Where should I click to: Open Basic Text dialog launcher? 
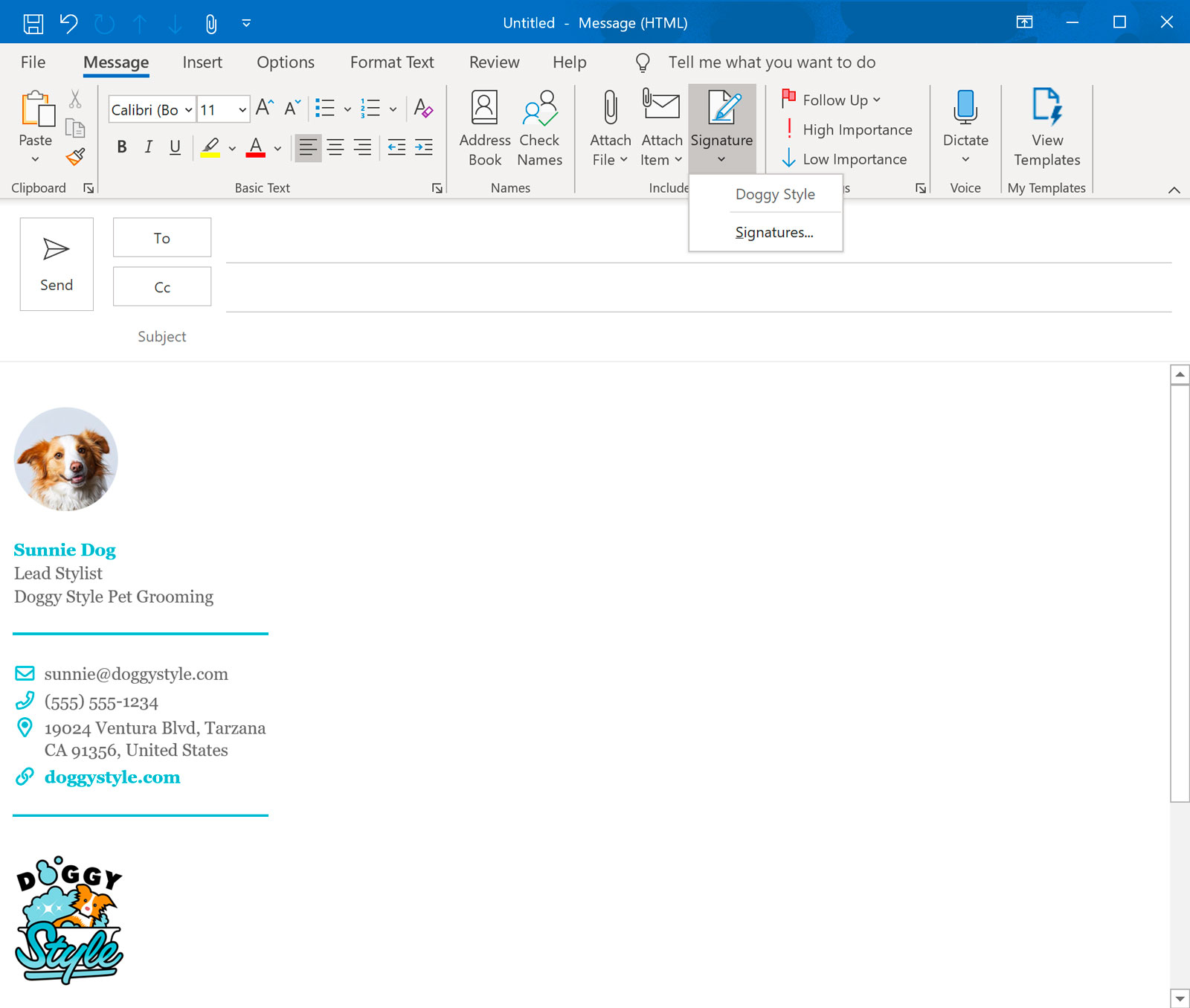[x=437, y=188]
